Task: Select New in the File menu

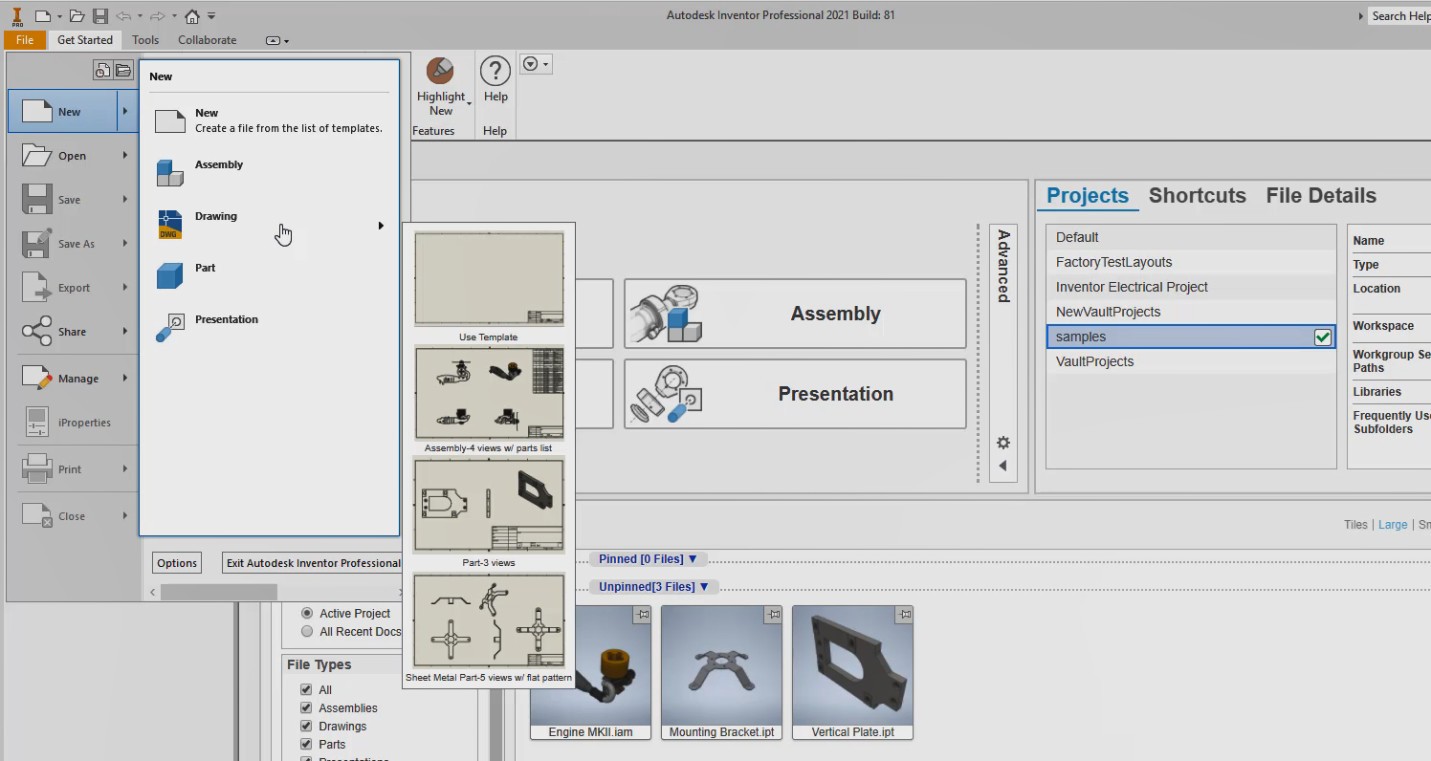Action: click(x=62, y=112)
